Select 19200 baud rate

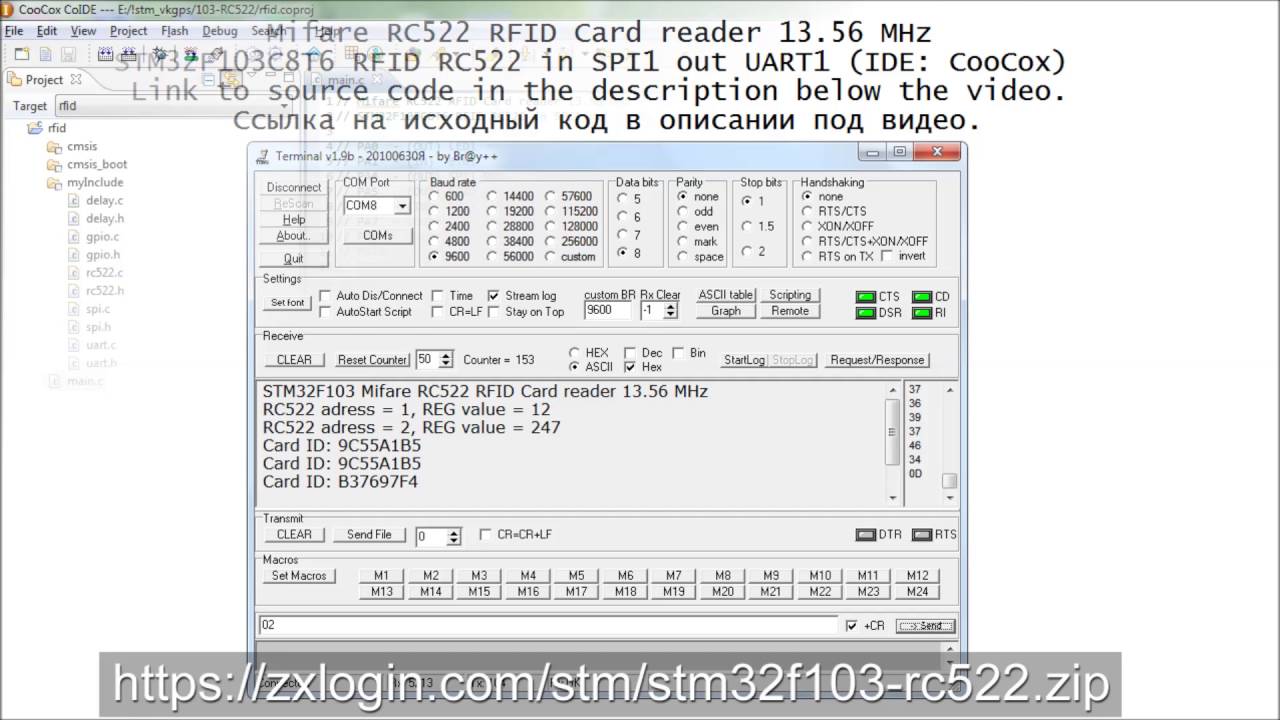(492, 212)
